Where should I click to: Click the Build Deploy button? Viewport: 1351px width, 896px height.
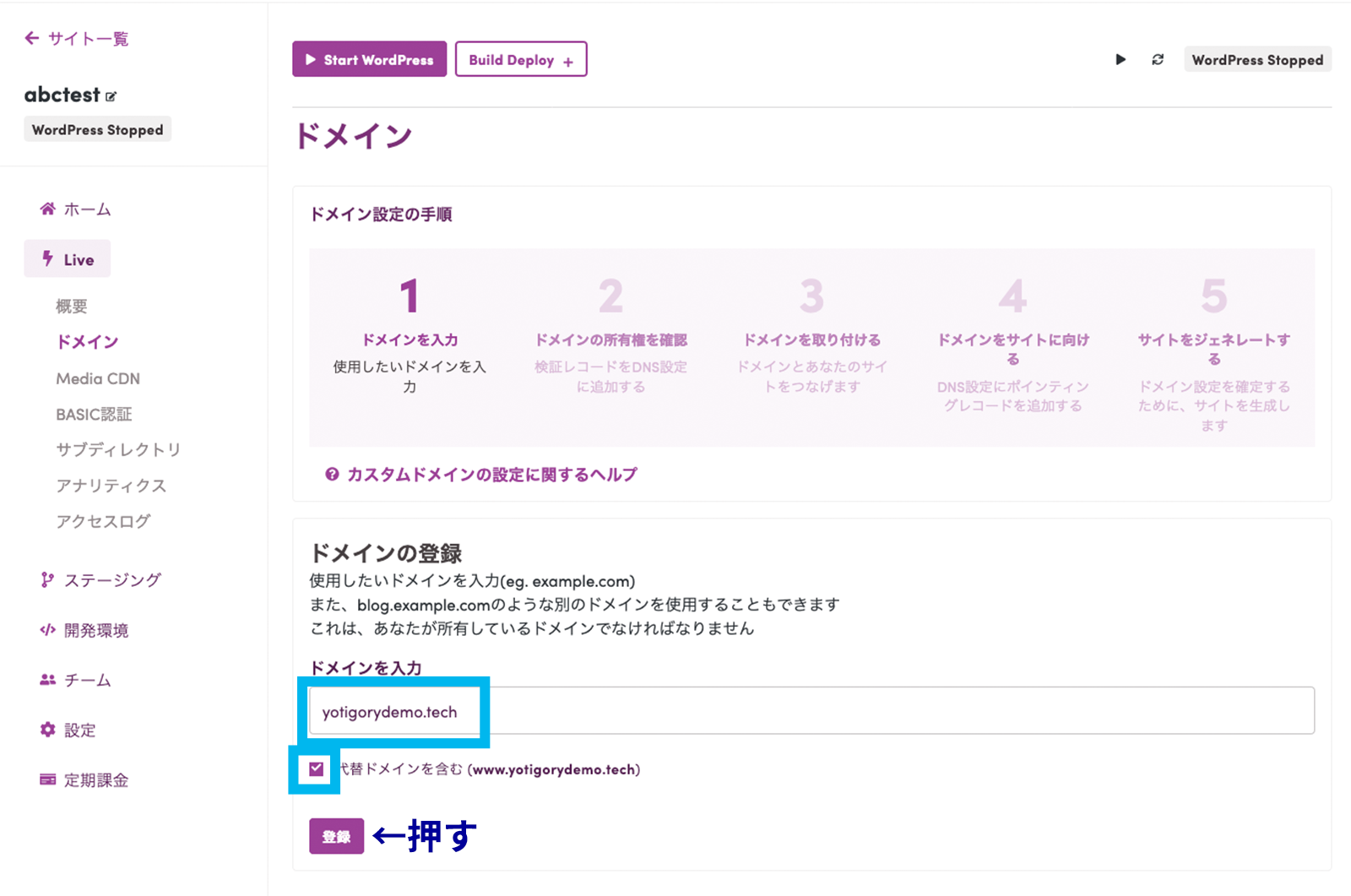pos(521,59)
